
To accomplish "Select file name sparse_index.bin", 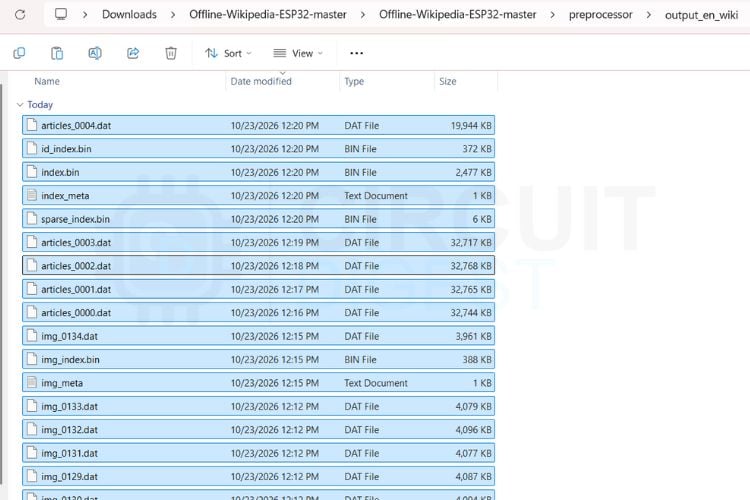I will 75,219.
